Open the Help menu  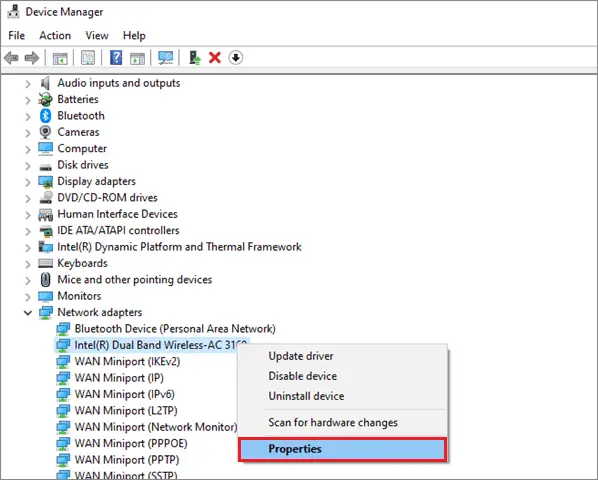click(134, 35)
